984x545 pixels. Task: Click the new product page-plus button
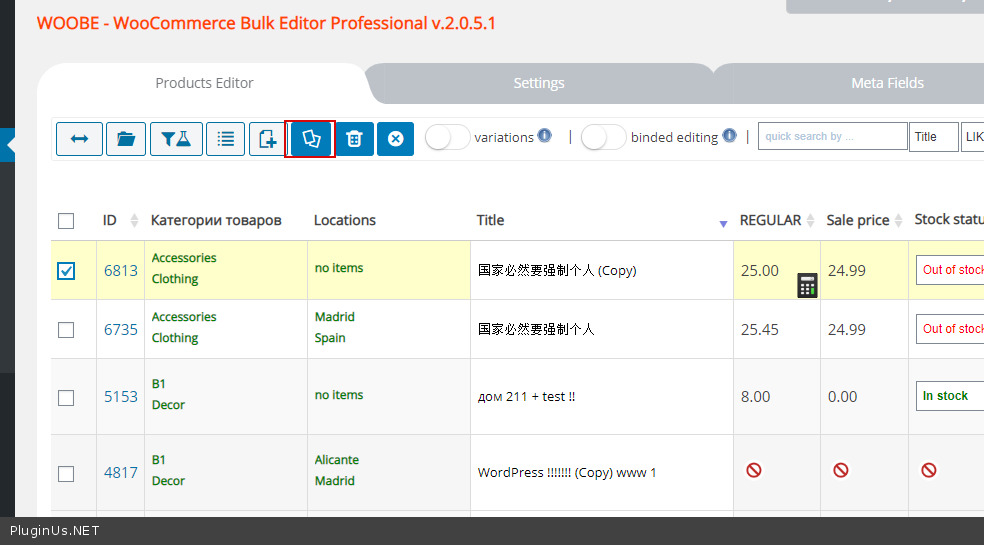coord(267,139)
